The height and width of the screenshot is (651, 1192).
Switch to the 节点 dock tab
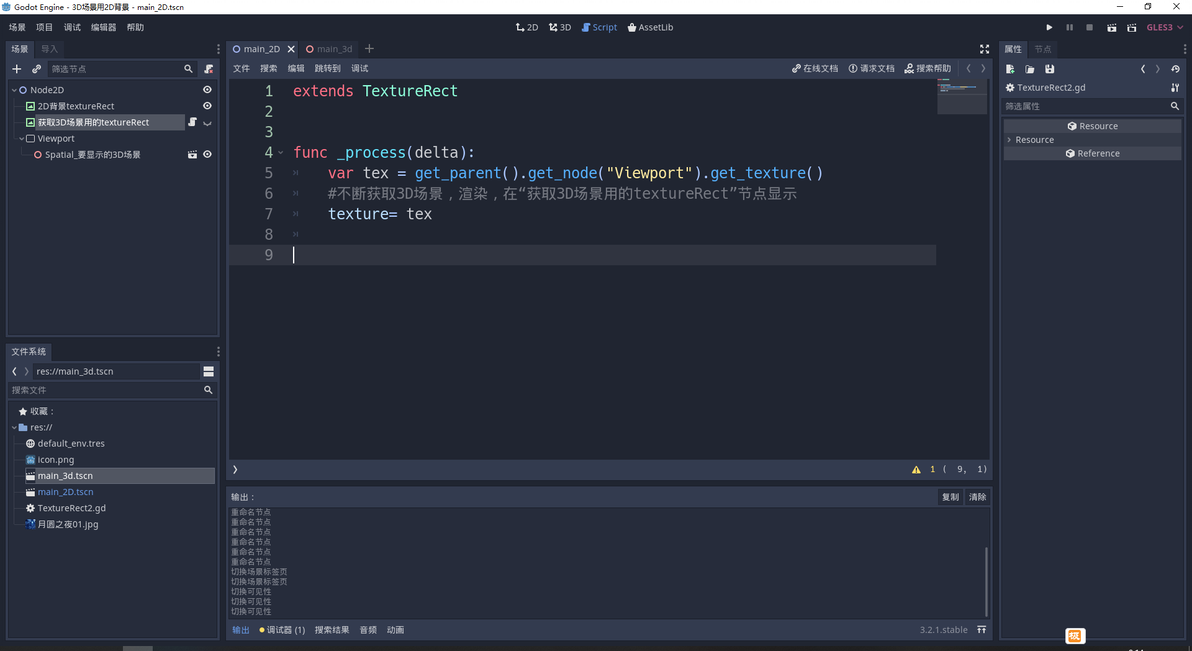[x=1043, y=49]
